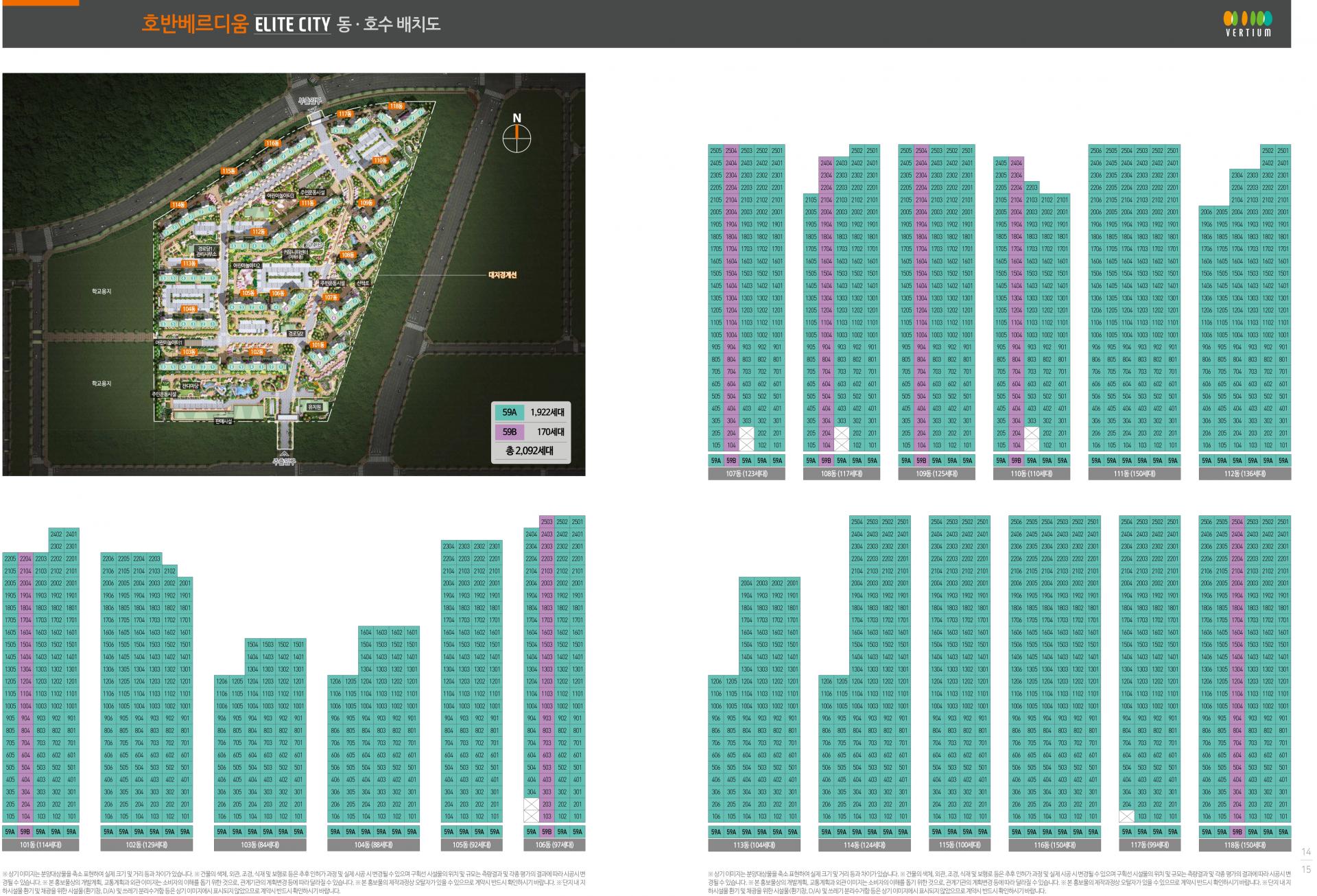The height and width of the screenshot is (896, 1317).
Task: Click the orange 101동 marker on the site map
Action: click(318, 344)
